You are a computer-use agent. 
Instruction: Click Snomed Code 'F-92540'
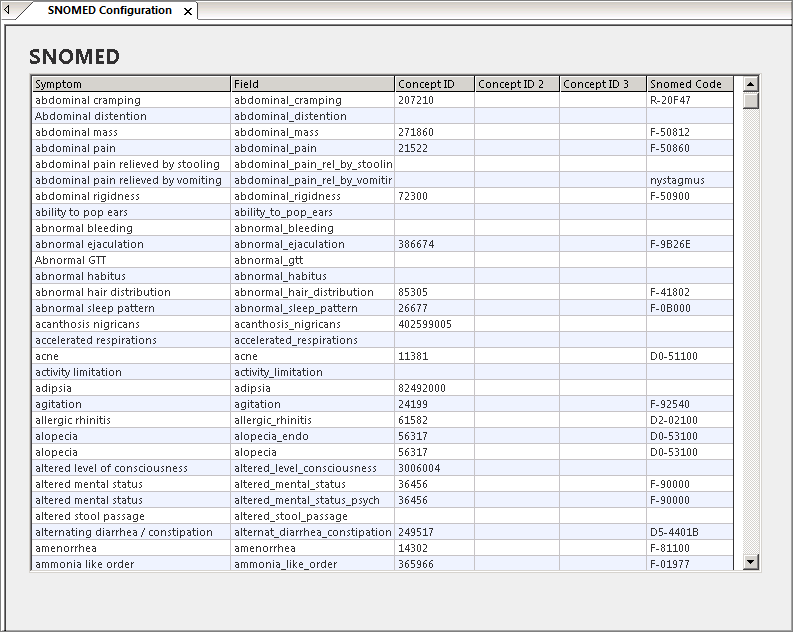(690, 404)
